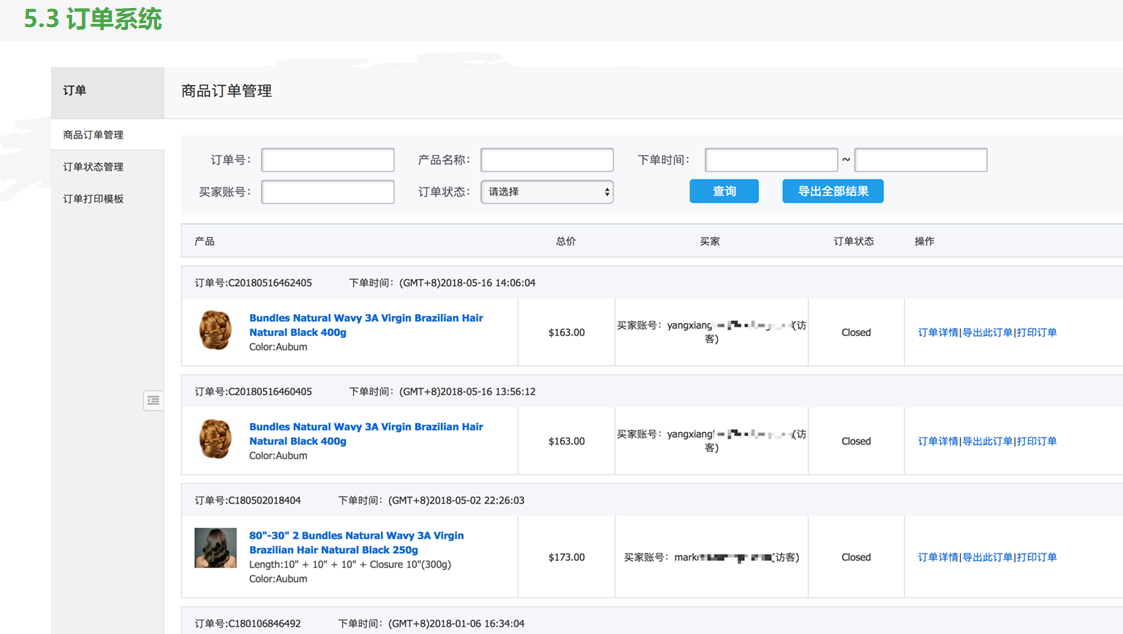This screenshot has width=1123, height=634.
Task: Click the sidebar collapse icon
Action: (153, 400)
